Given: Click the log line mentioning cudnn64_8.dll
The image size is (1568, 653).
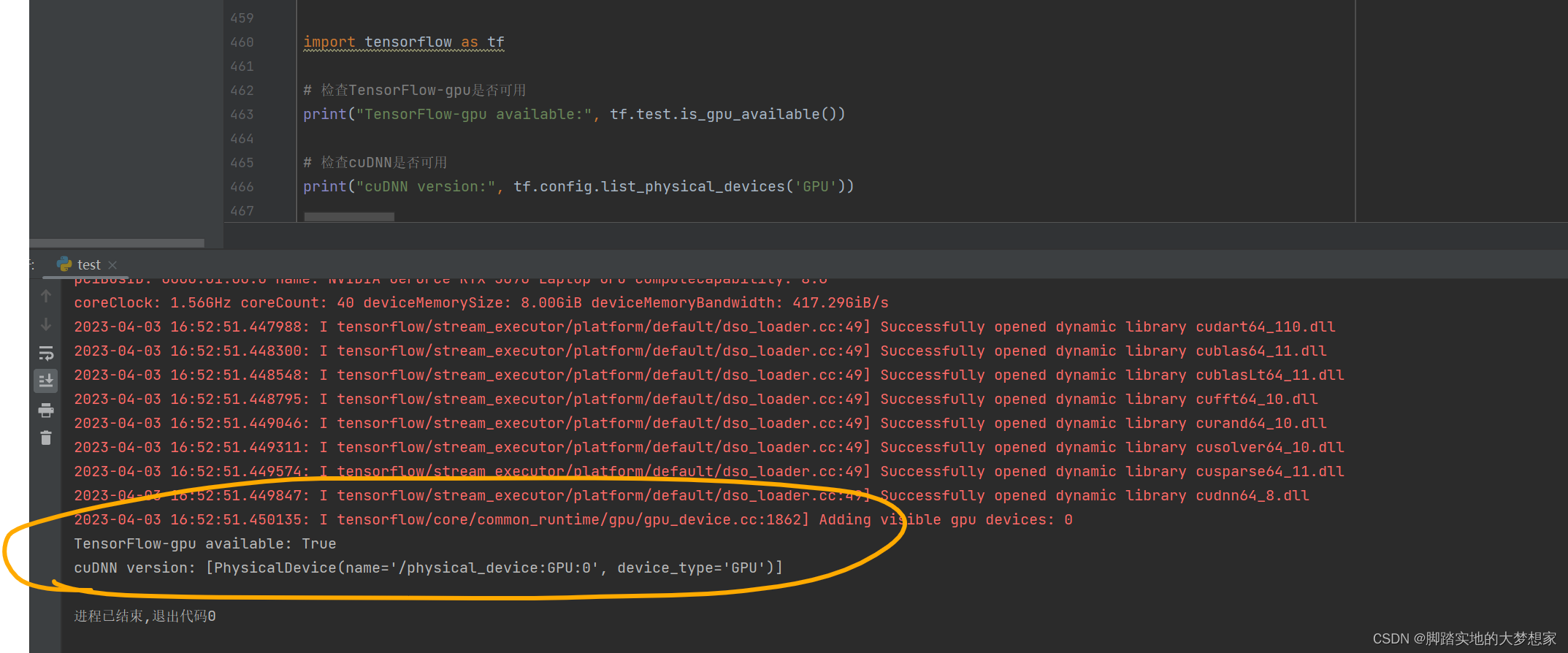Looking at the screenshot, I should click(x=692, y=496).
